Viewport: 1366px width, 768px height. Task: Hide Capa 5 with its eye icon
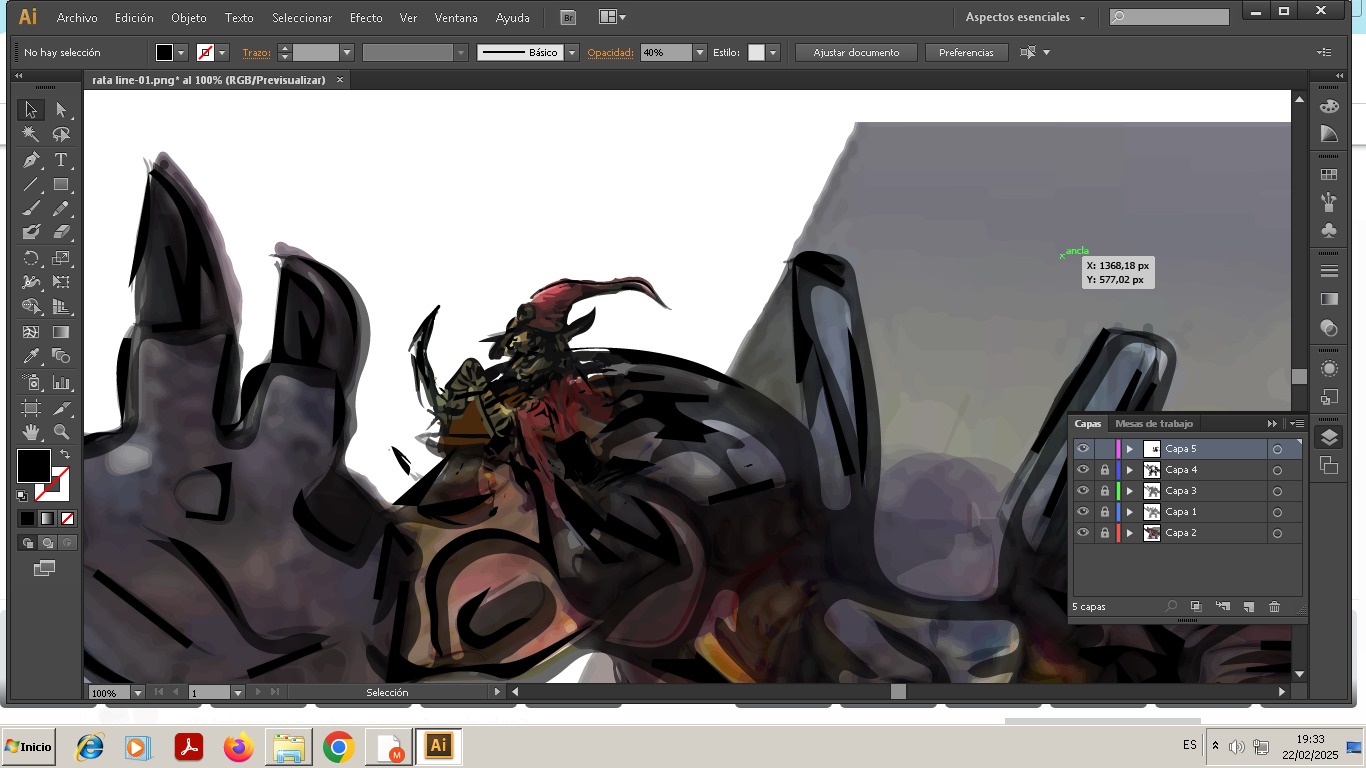(1083, 449)
